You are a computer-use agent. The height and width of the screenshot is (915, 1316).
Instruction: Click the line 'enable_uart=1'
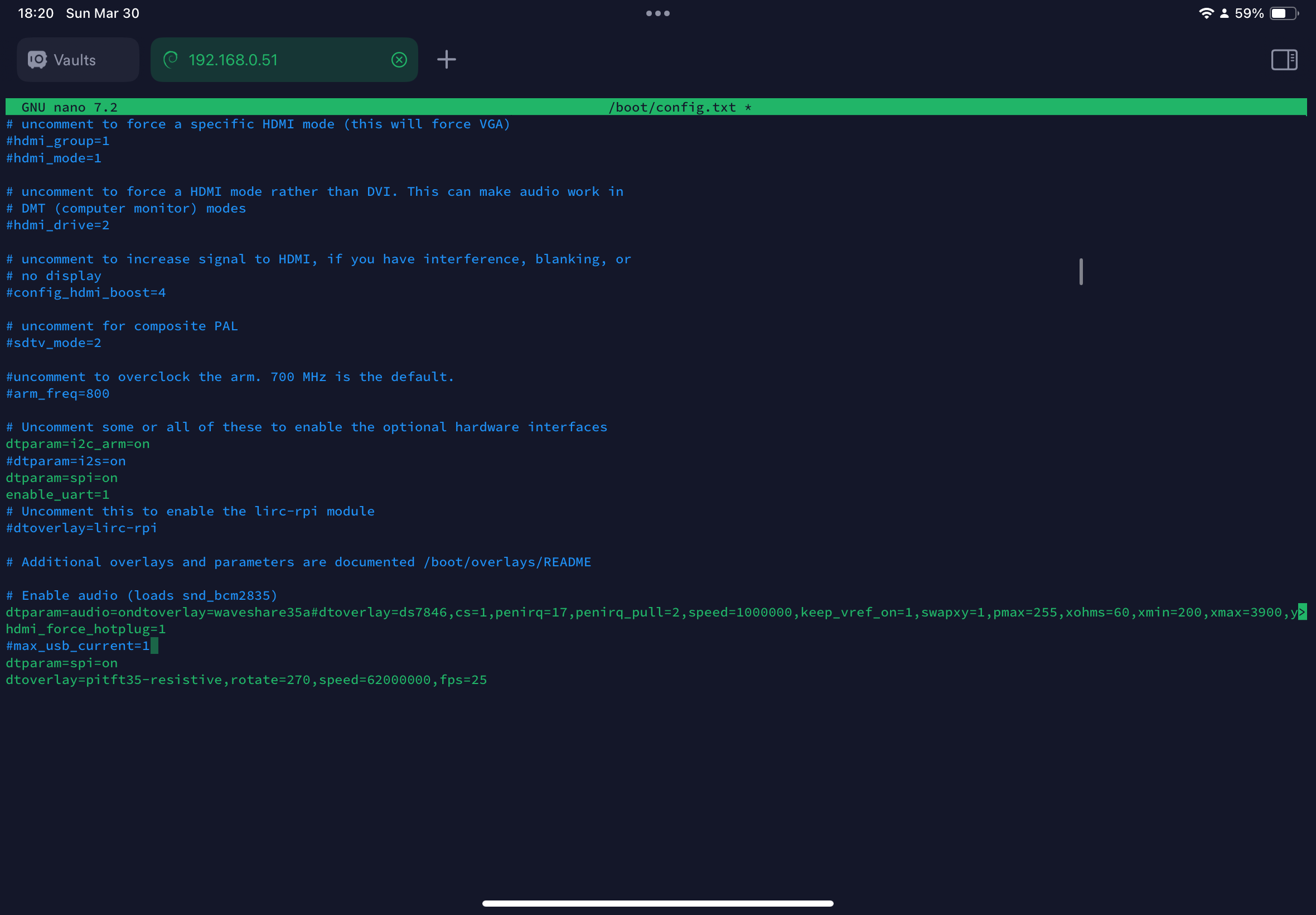click(x=57, y=494)
